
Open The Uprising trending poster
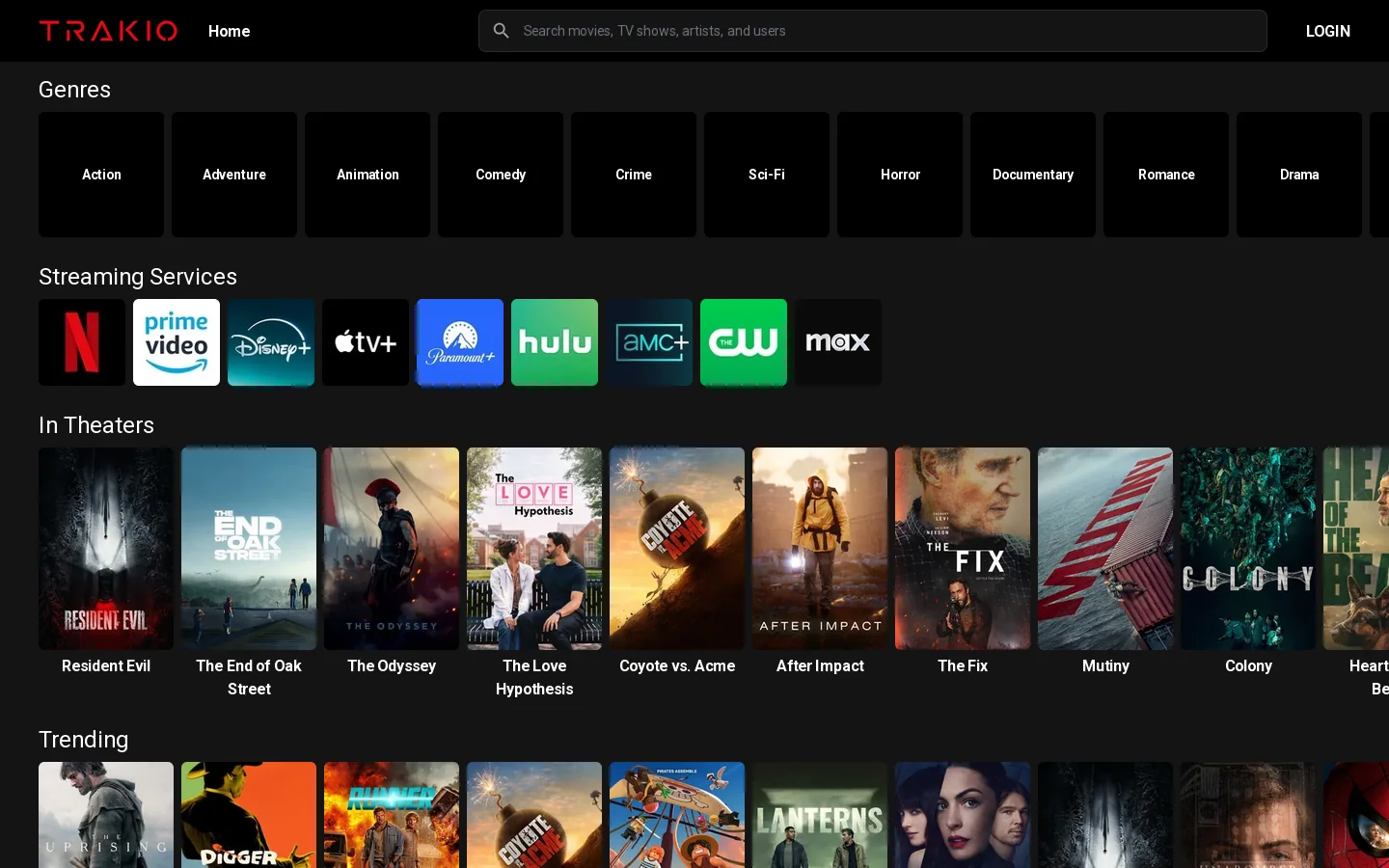[106, 815]
